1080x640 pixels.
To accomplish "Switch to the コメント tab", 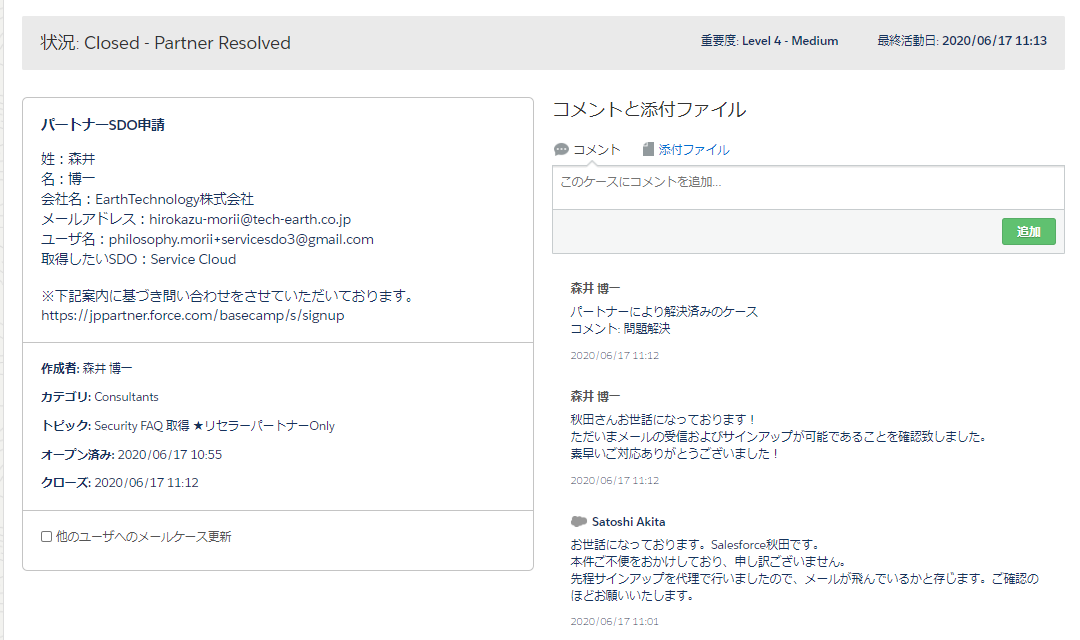I will (596, 150).
